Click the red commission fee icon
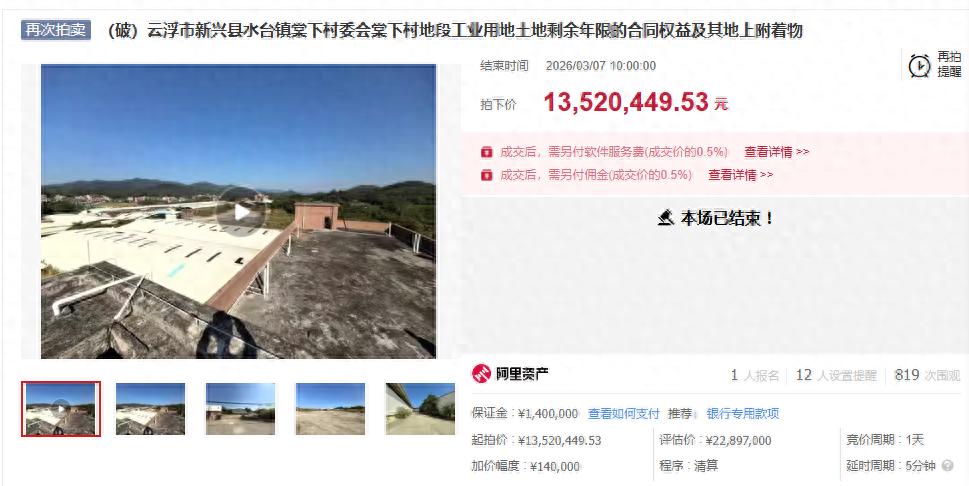Screen dimensions: 969x486 click(486, 175)
